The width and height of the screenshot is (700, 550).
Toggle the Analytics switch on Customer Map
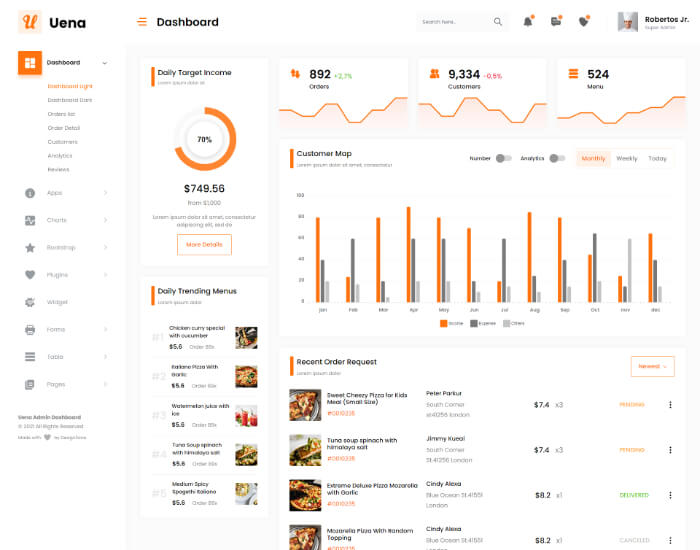[557, 158]
